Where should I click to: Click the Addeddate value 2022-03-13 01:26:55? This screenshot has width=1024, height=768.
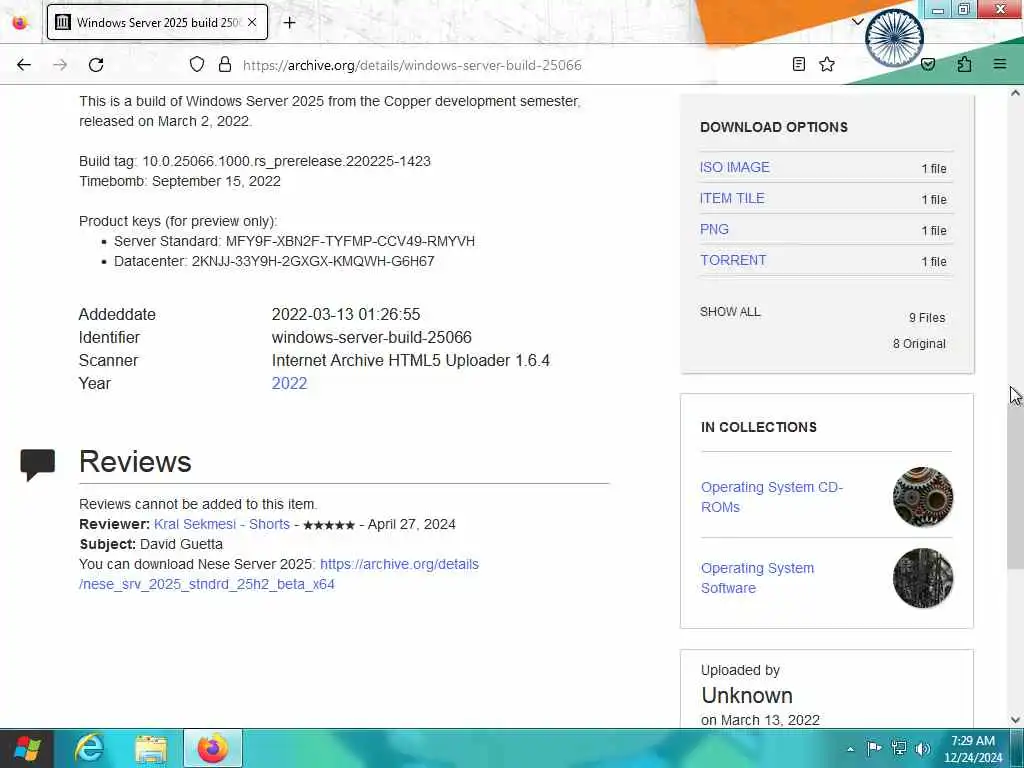point(345,314)
